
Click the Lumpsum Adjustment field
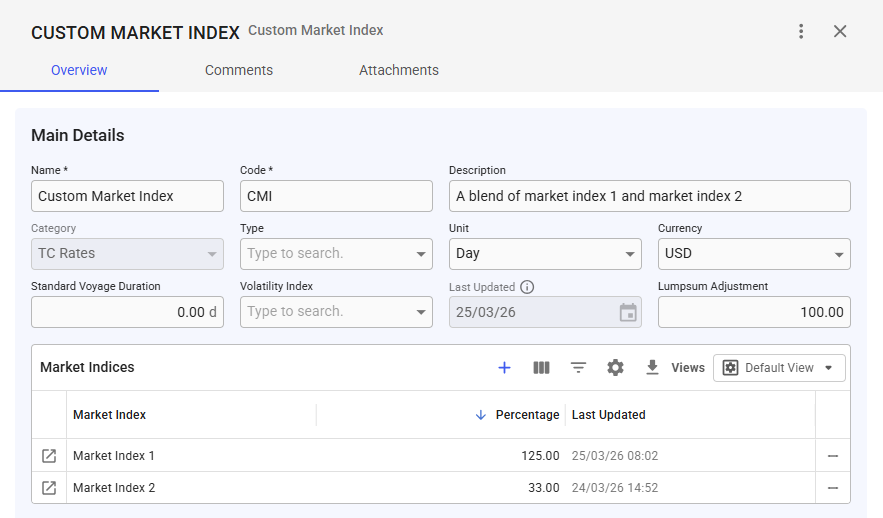click(x=754, y=312)
